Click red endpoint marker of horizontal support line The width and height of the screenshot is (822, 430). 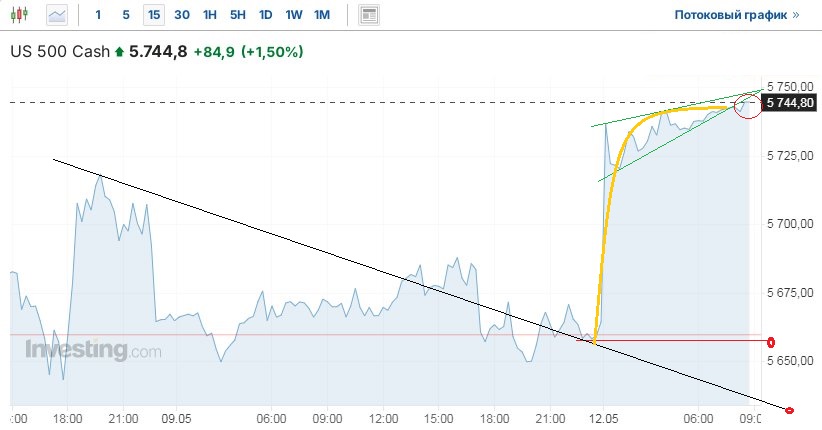pos(771,342)
